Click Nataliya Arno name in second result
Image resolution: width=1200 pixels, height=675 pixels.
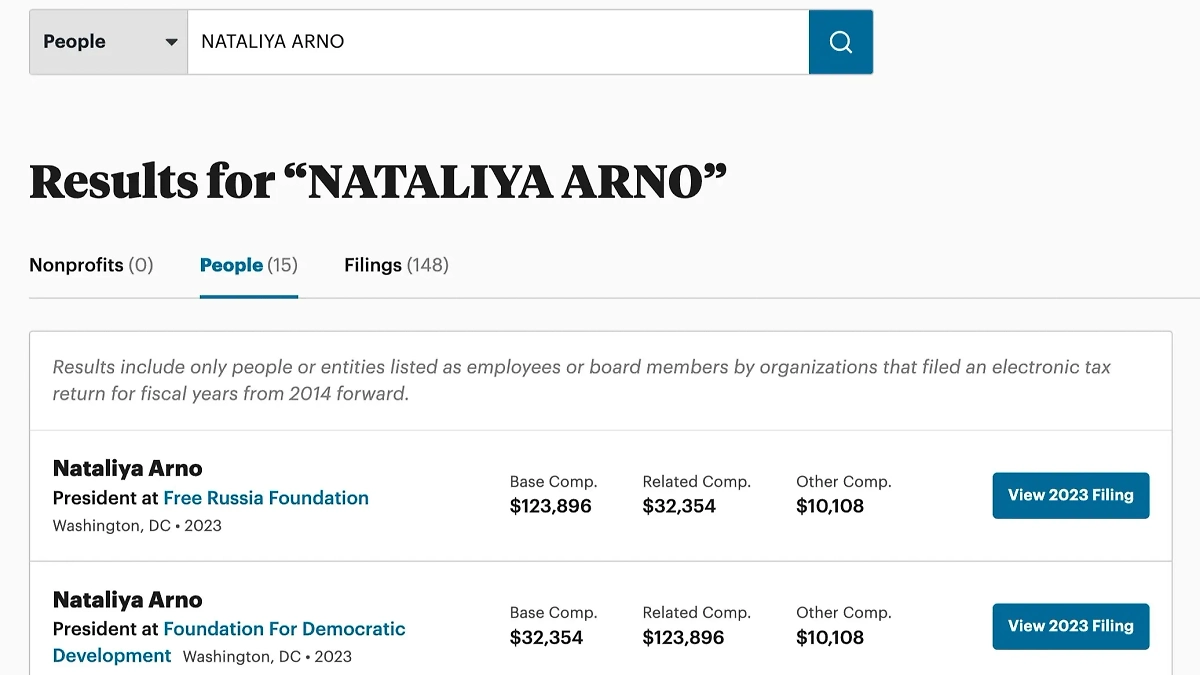127,600
